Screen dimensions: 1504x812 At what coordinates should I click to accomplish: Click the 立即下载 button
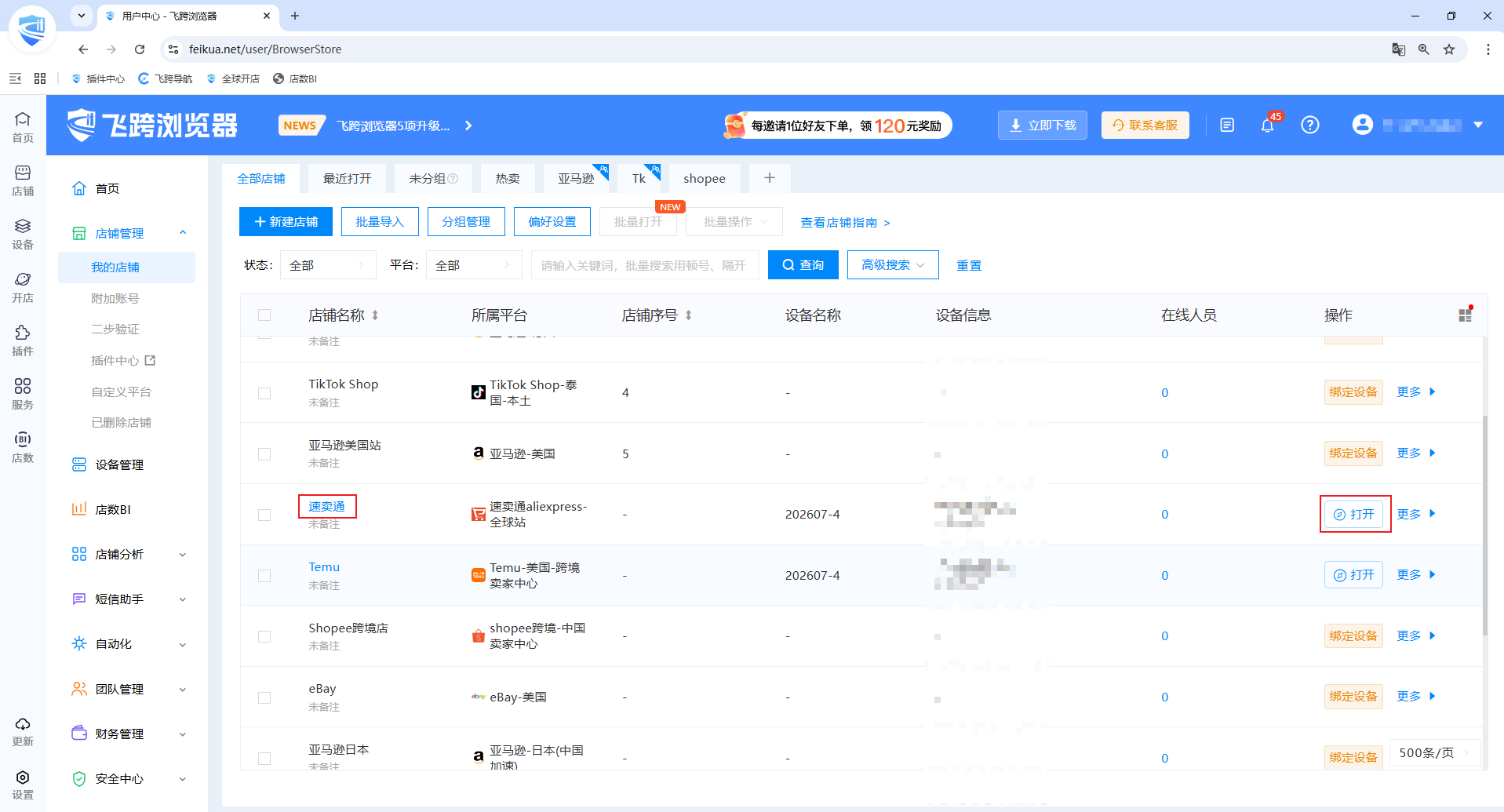coord(1043,126)
